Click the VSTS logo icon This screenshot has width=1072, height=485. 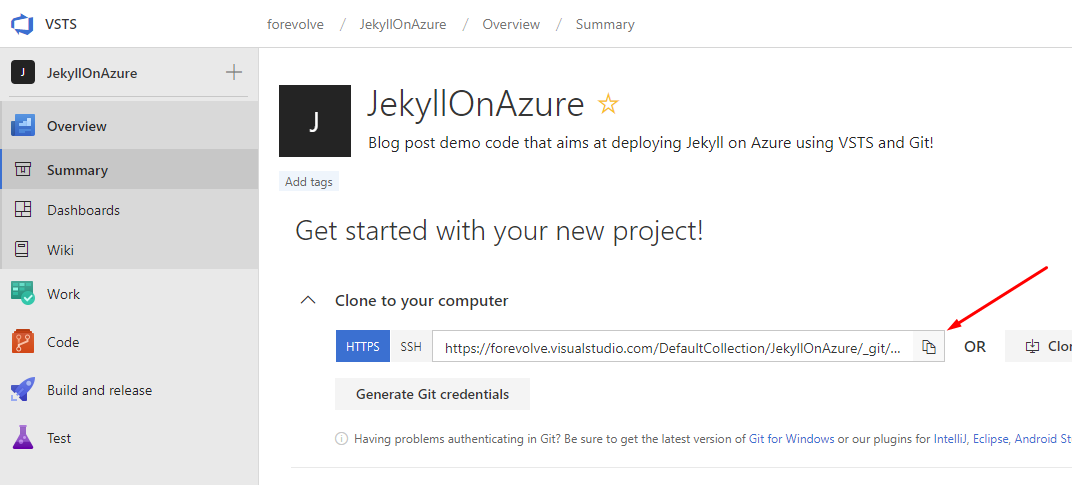pyautogui.click(x=23, y=24)
